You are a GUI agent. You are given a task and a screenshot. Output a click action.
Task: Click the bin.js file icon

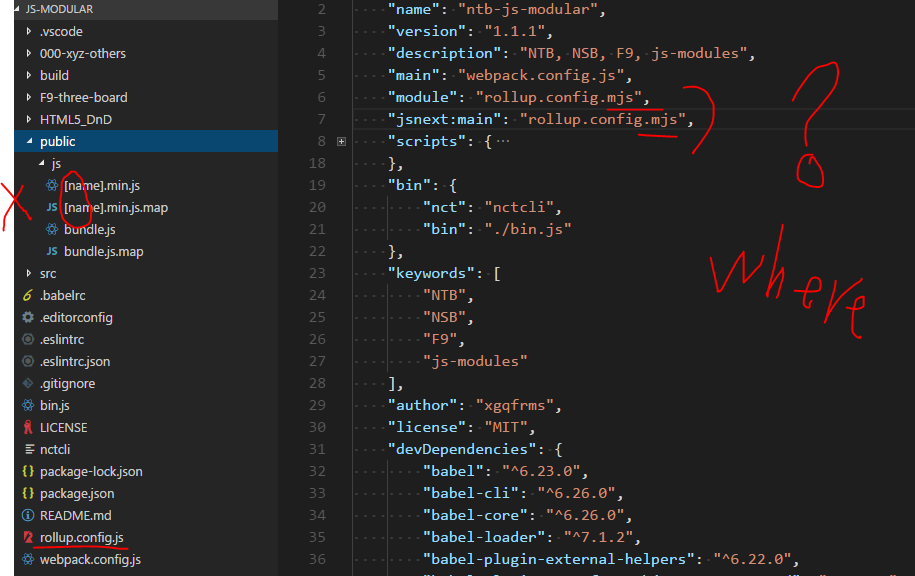click(27, 405)
